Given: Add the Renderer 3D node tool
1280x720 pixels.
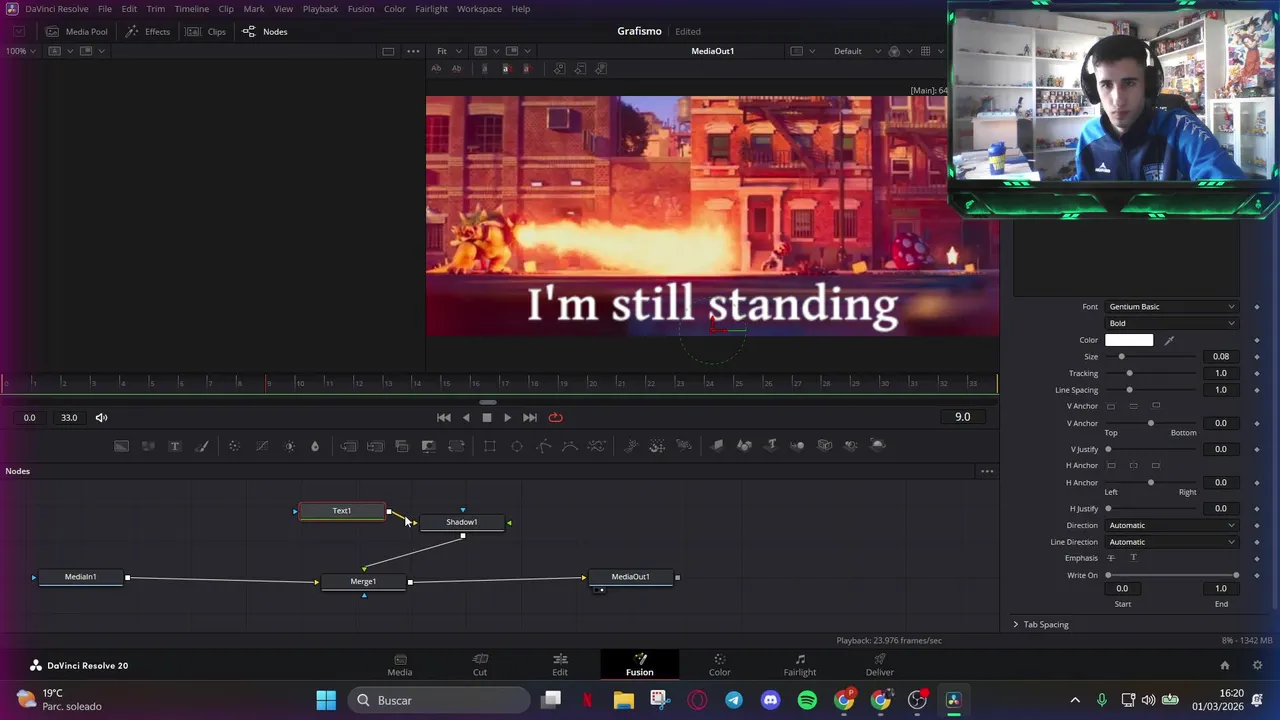Looking at the screenshot, I should (878, 446).
